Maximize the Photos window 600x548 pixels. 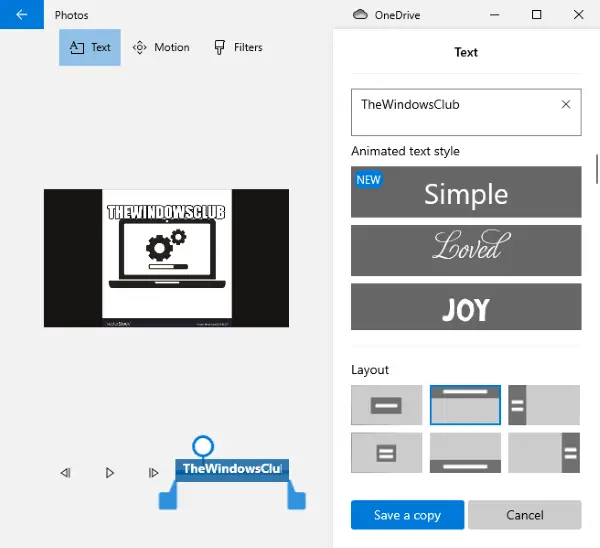pos(536,15)
